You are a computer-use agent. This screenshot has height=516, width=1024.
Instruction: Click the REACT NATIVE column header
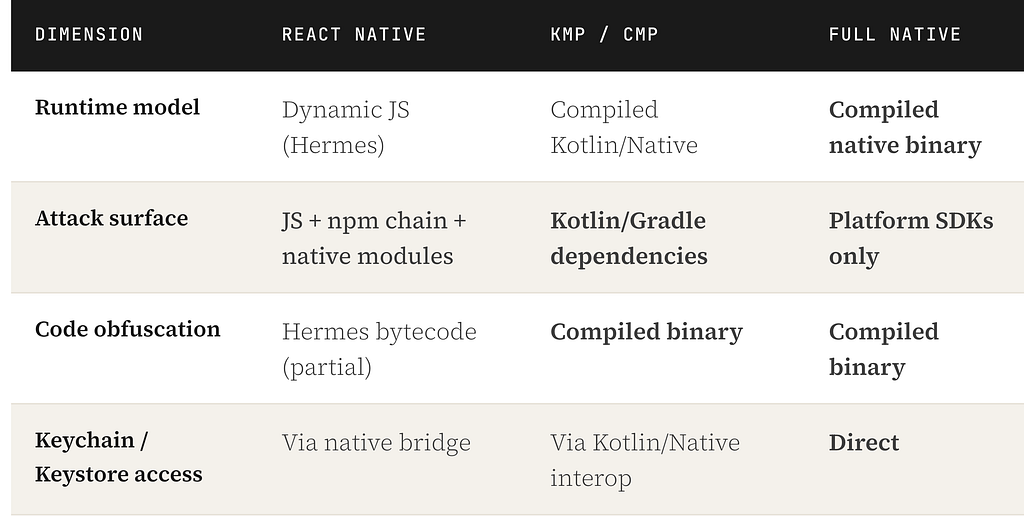click(354, 34)
